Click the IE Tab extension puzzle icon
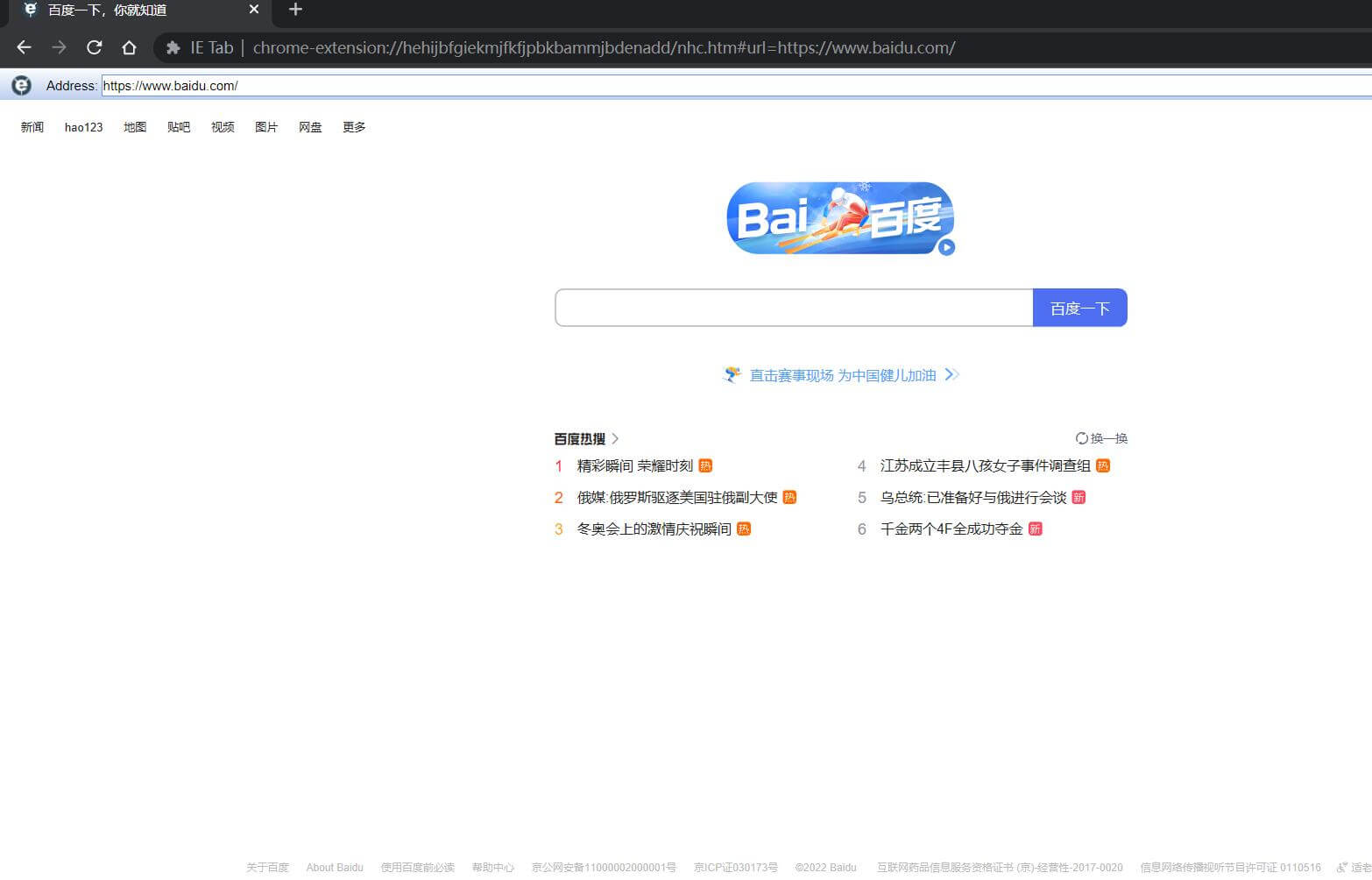Screen dimensions: 1372x880 point(173,47)
